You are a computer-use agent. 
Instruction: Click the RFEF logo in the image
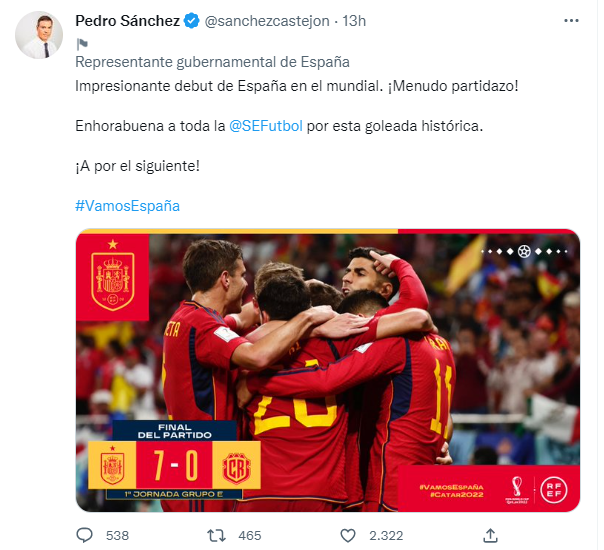554,490
